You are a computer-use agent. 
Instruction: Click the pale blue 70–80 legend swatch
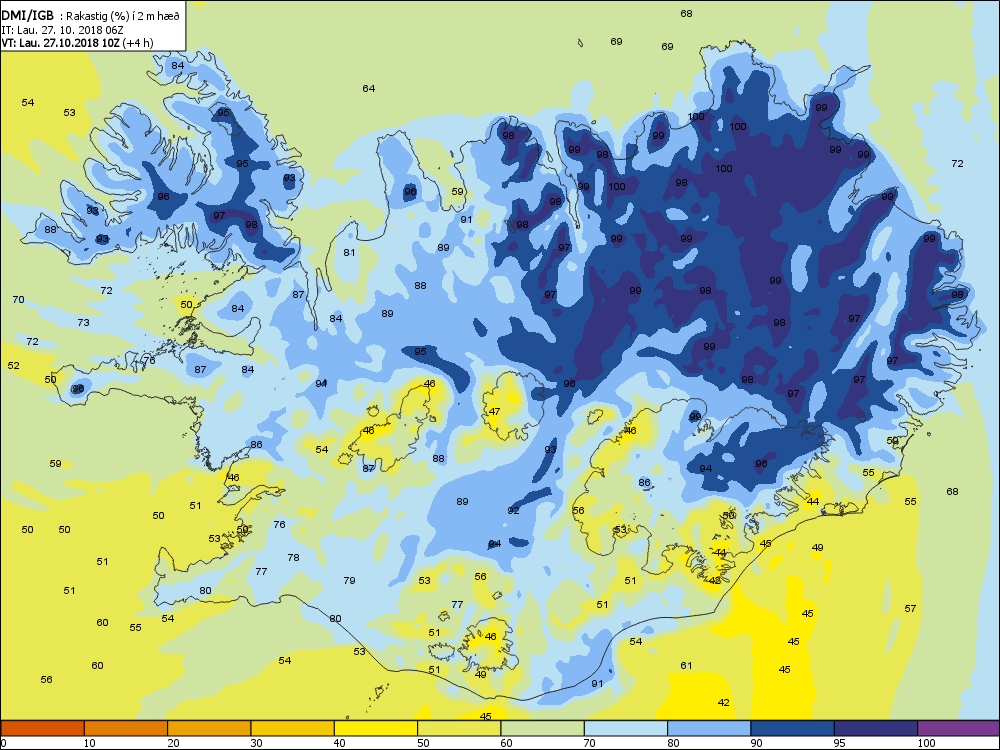tap(626, 728)
